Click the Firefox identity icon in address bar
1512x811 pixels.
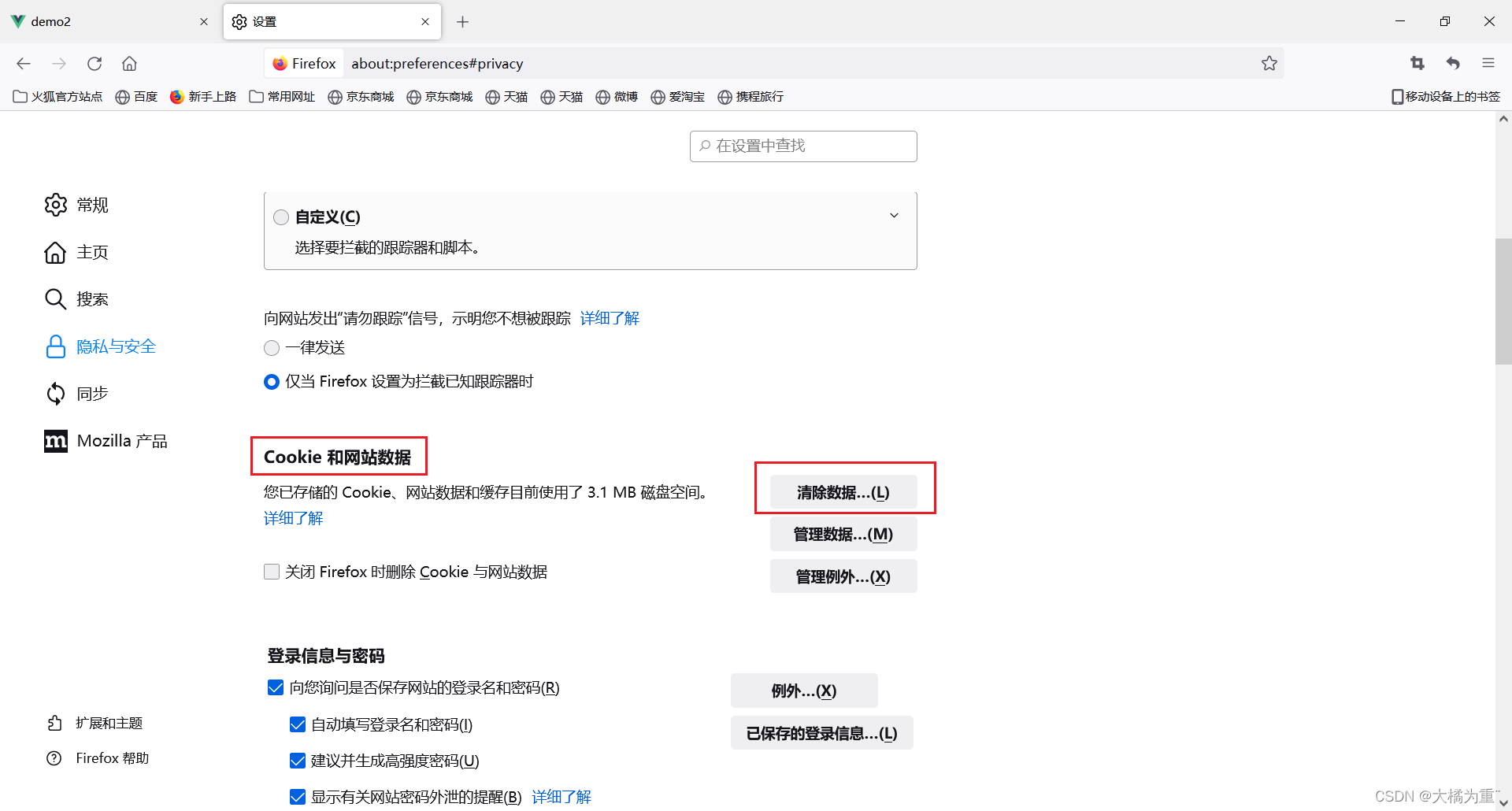point(304,64)
